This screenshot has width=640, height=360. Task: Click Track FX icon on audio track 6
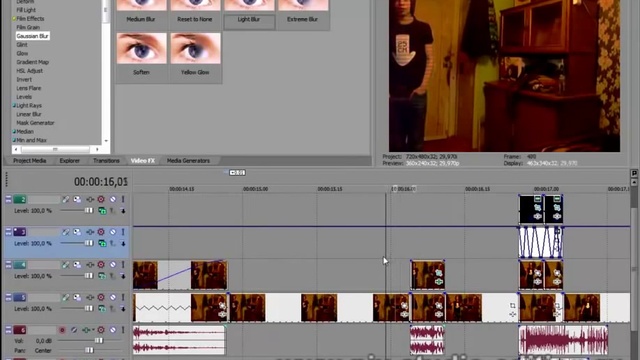click(x=86, y=330)
